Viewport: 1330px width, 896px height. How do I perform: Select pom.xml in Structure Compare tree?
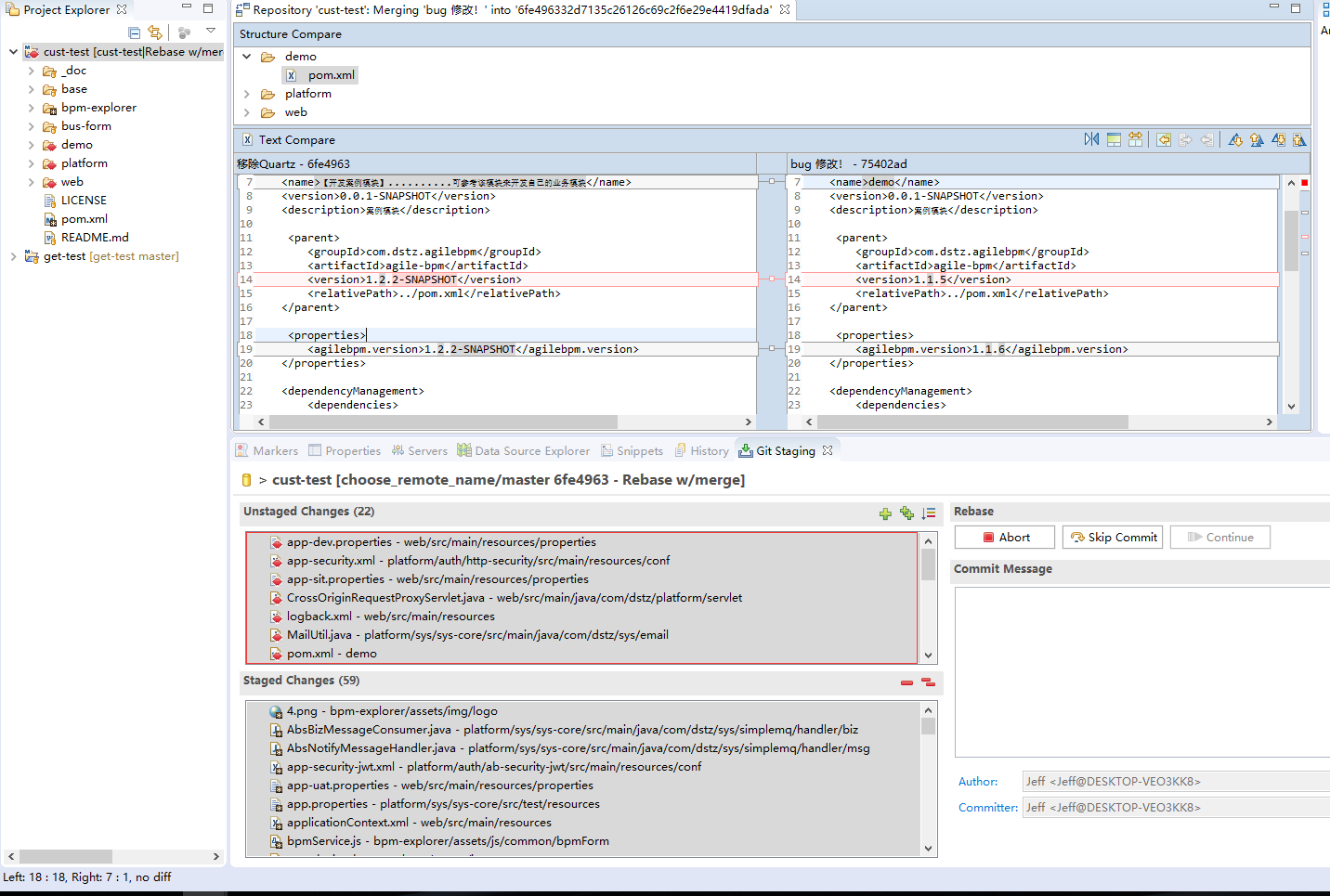[x=331, y=75]
